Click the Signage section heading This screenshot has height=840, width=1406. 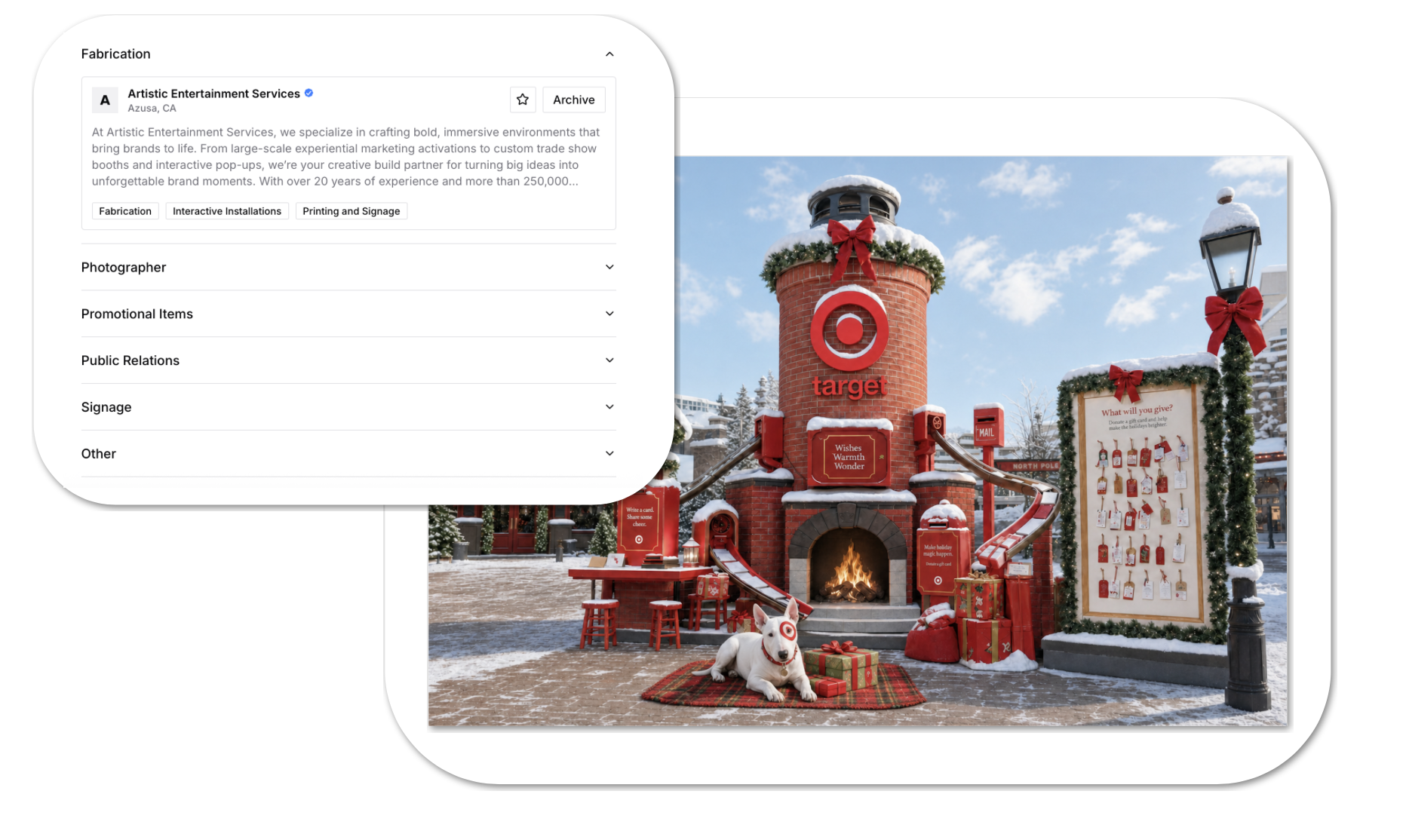click(106, 407)
